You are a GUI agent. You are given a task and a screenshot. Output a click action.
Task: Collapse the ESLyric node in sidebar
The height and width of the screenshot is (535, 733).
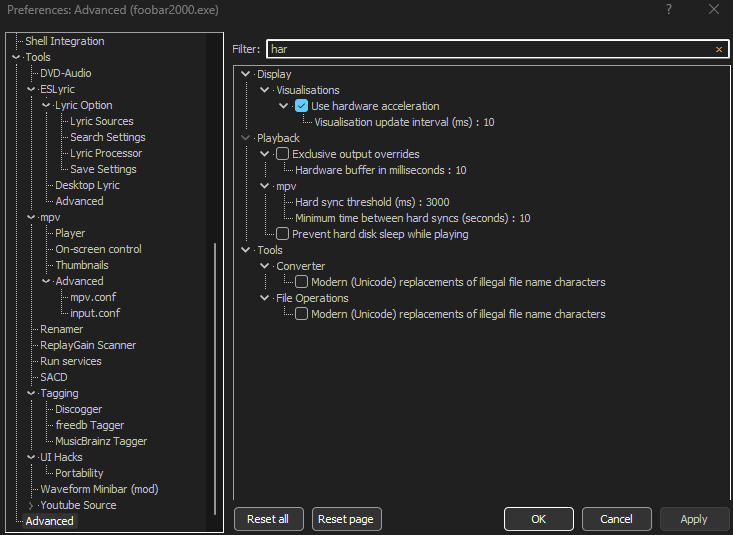click(31, 89)
